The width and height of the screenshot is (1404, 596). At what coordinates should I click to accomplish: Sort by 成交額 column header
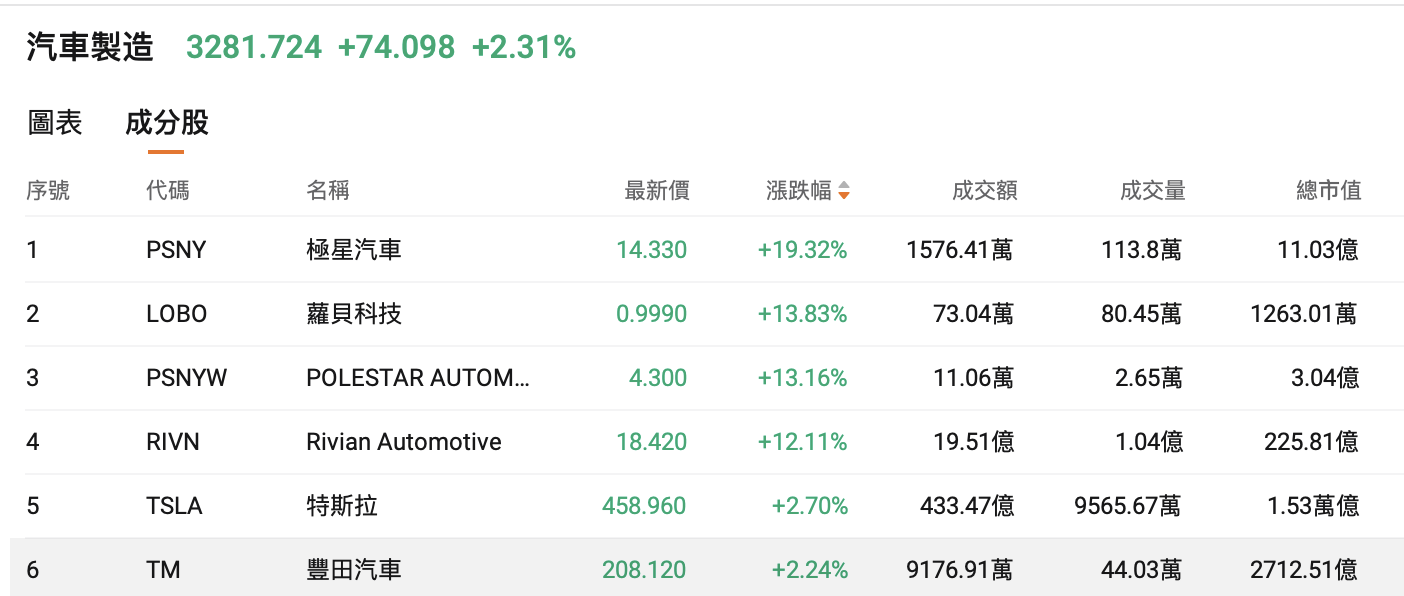click(x=984, y=191)
